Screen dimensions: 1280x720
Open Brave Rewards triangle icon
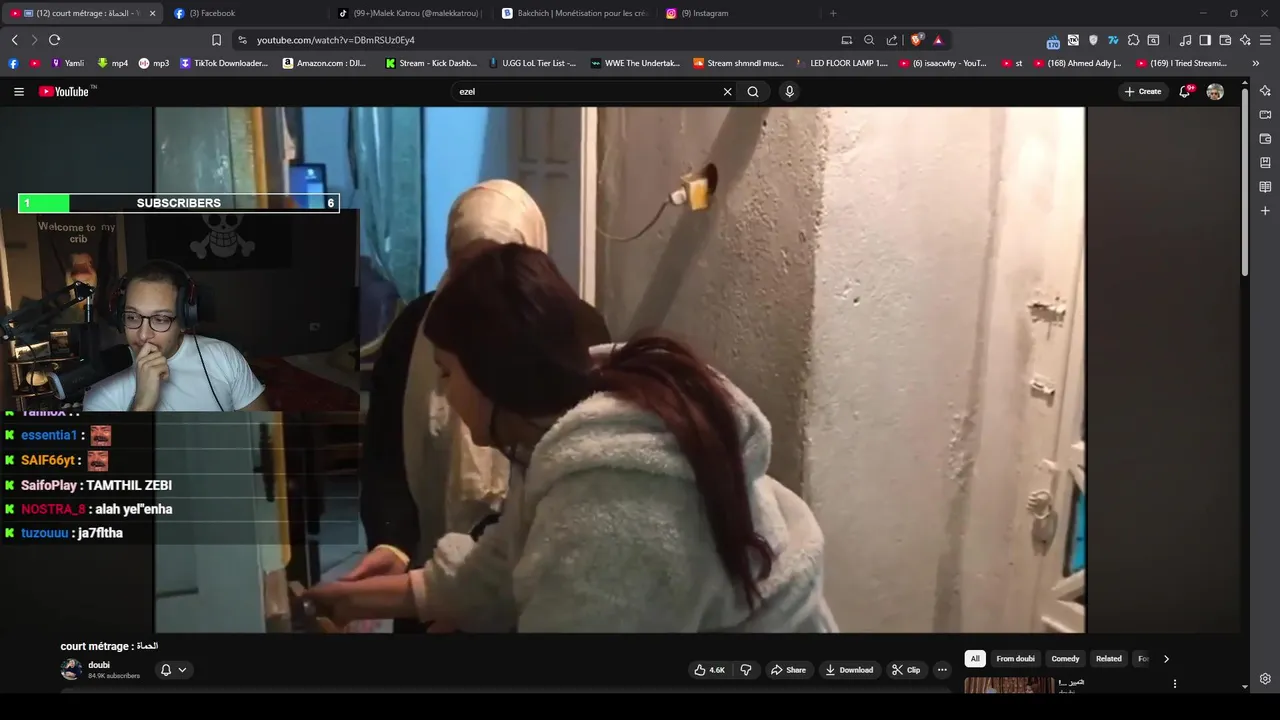click(x=938, y=40)
